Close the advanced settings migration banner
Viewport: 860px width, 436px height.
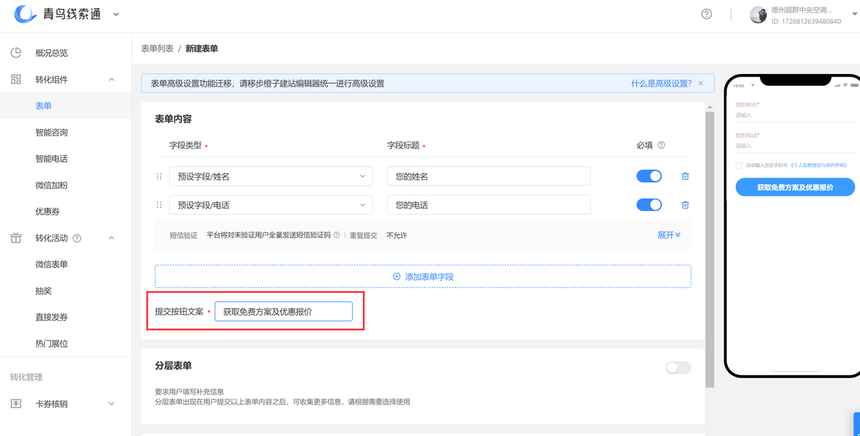[x=701, y=84]
